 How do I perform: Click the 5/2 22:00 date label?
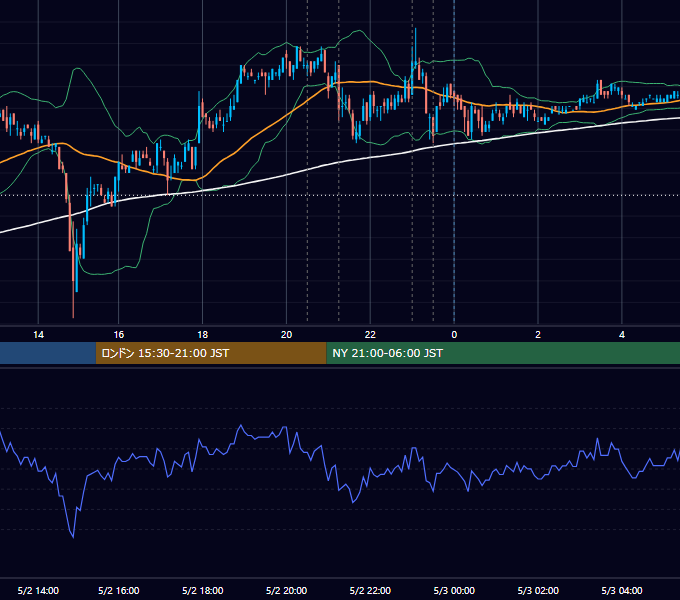(370, 590)
